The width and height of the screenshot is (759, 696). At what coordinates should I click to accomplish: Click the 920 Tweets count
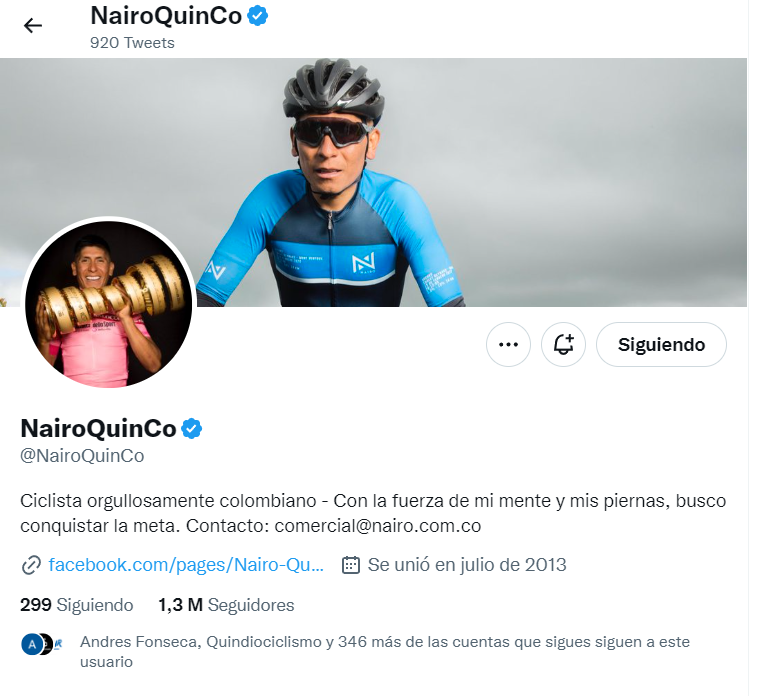[x=132, y=43]
